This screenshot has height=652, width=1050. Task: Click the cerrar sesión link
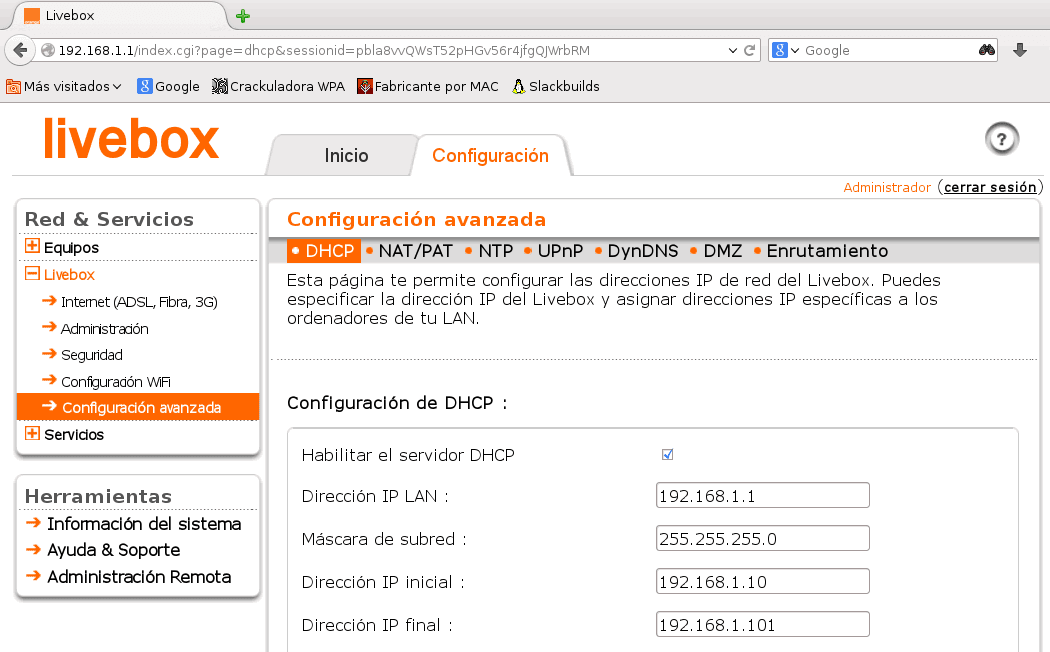990,187
